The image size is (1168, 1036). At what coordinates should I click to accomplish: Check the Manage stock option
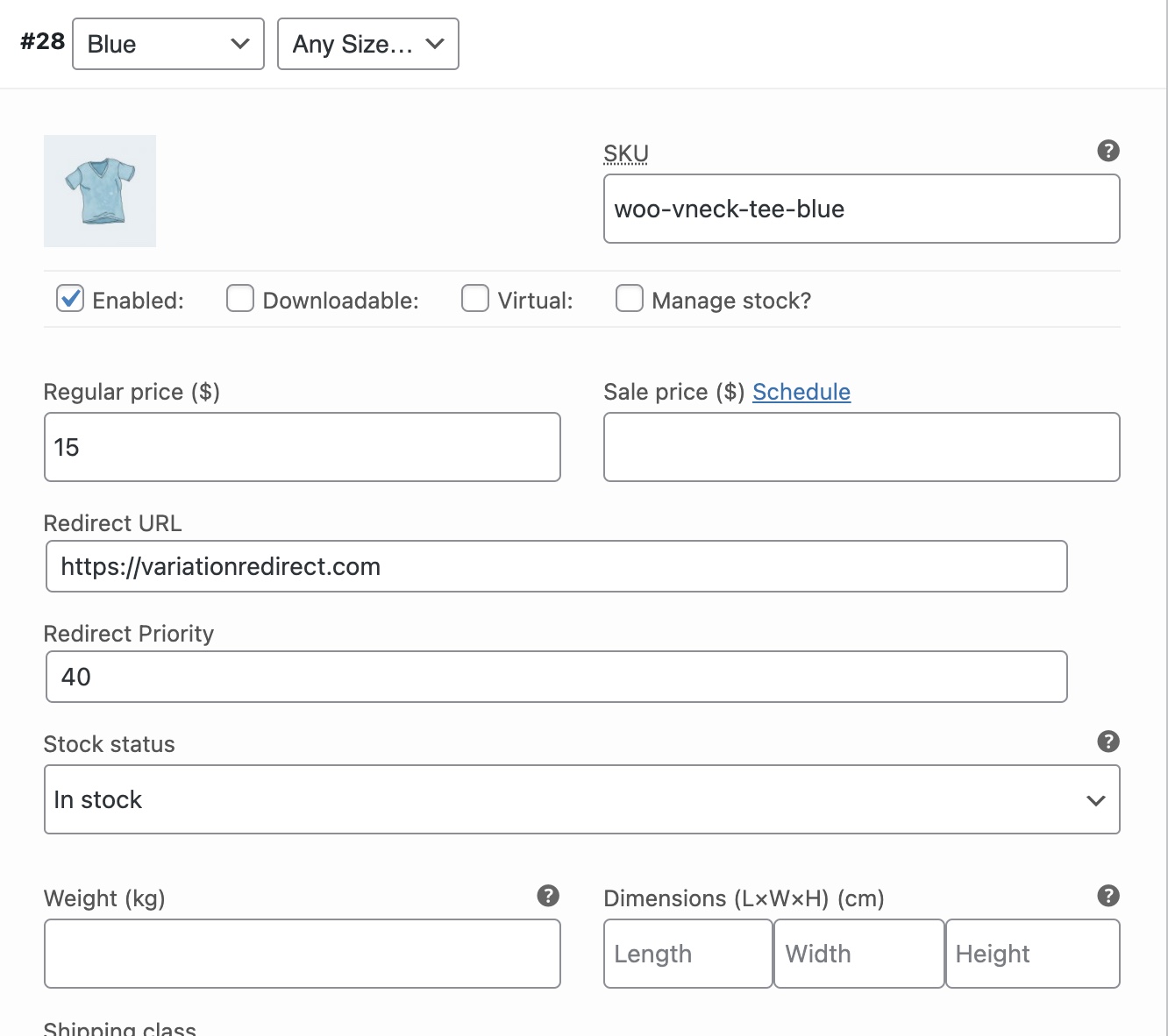coord(630,299)
